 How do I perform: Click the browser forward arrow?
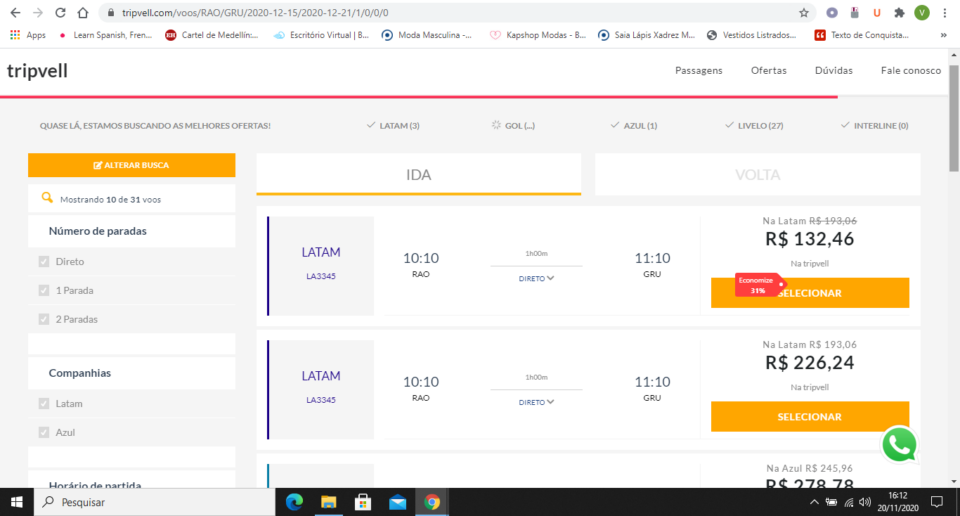37,13
